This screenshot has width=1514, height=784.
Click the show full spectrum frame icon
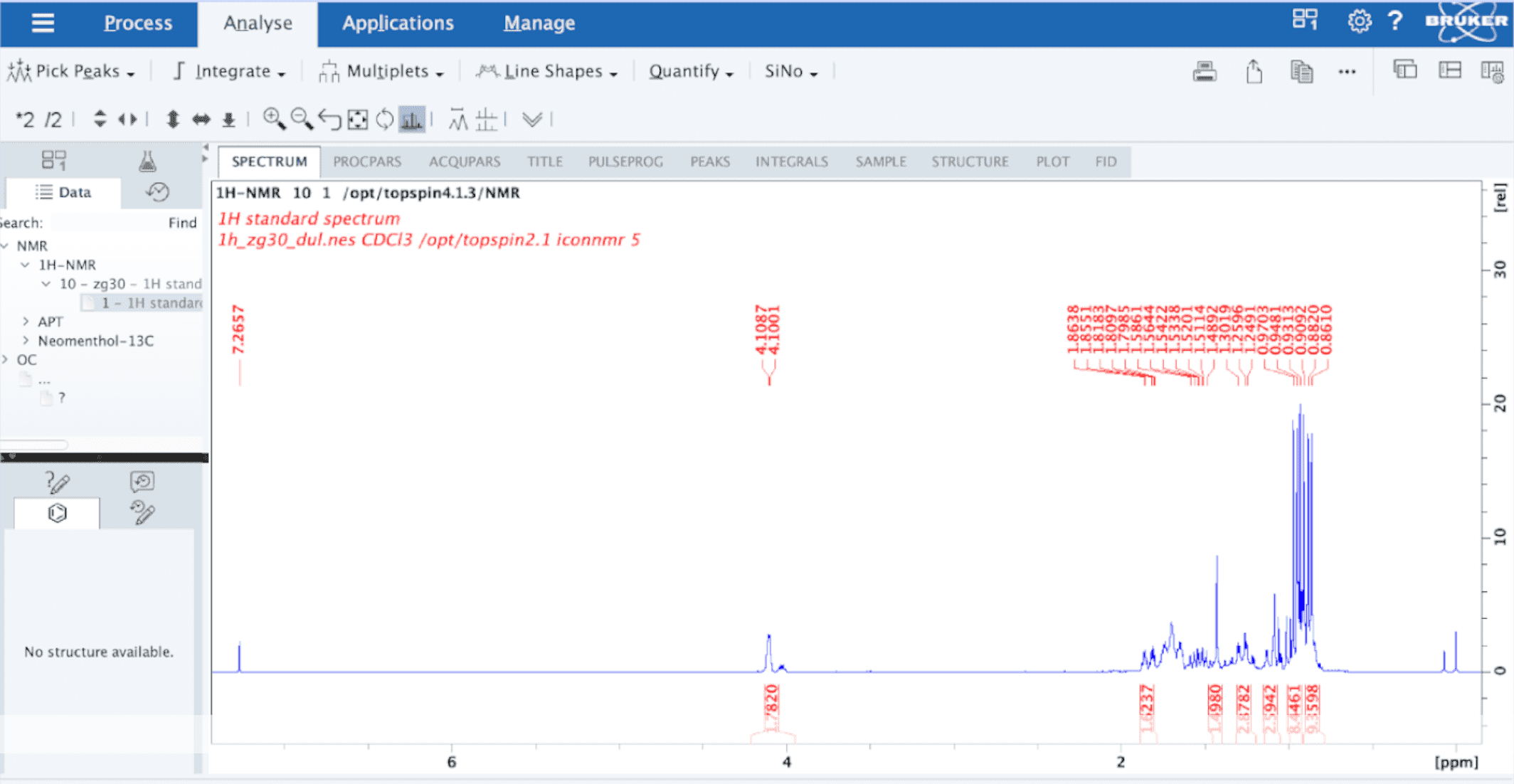(x=358, y=120)
